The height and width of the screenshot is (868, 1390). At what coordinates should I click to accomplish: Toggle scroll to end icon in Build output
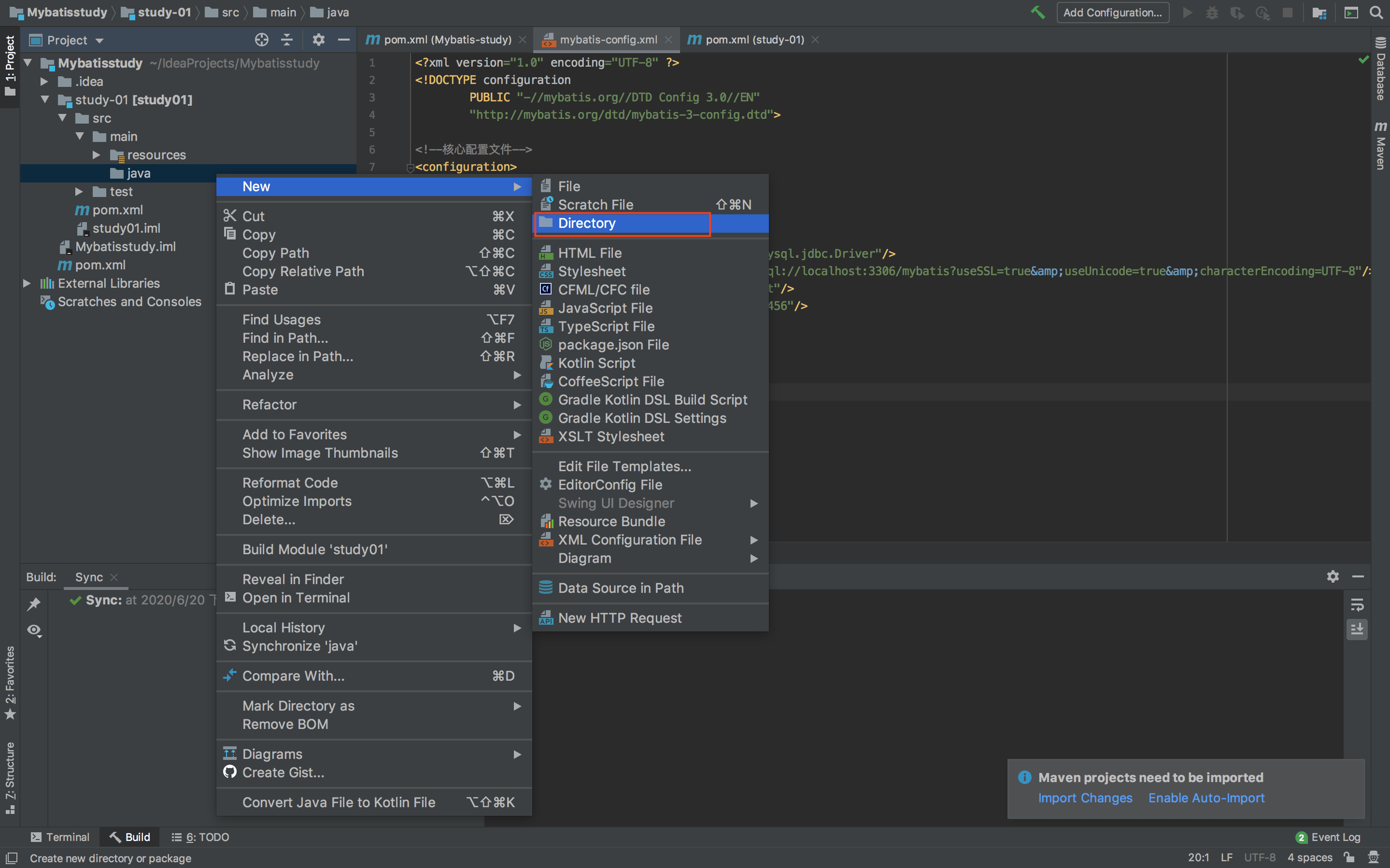tap(1357, 630)
